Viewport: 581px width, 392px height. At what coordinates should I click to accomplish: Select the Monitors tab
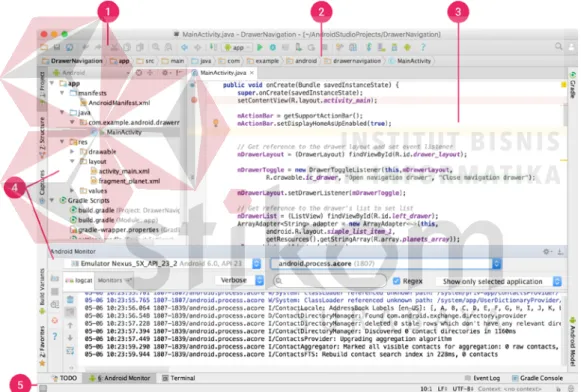114,280
